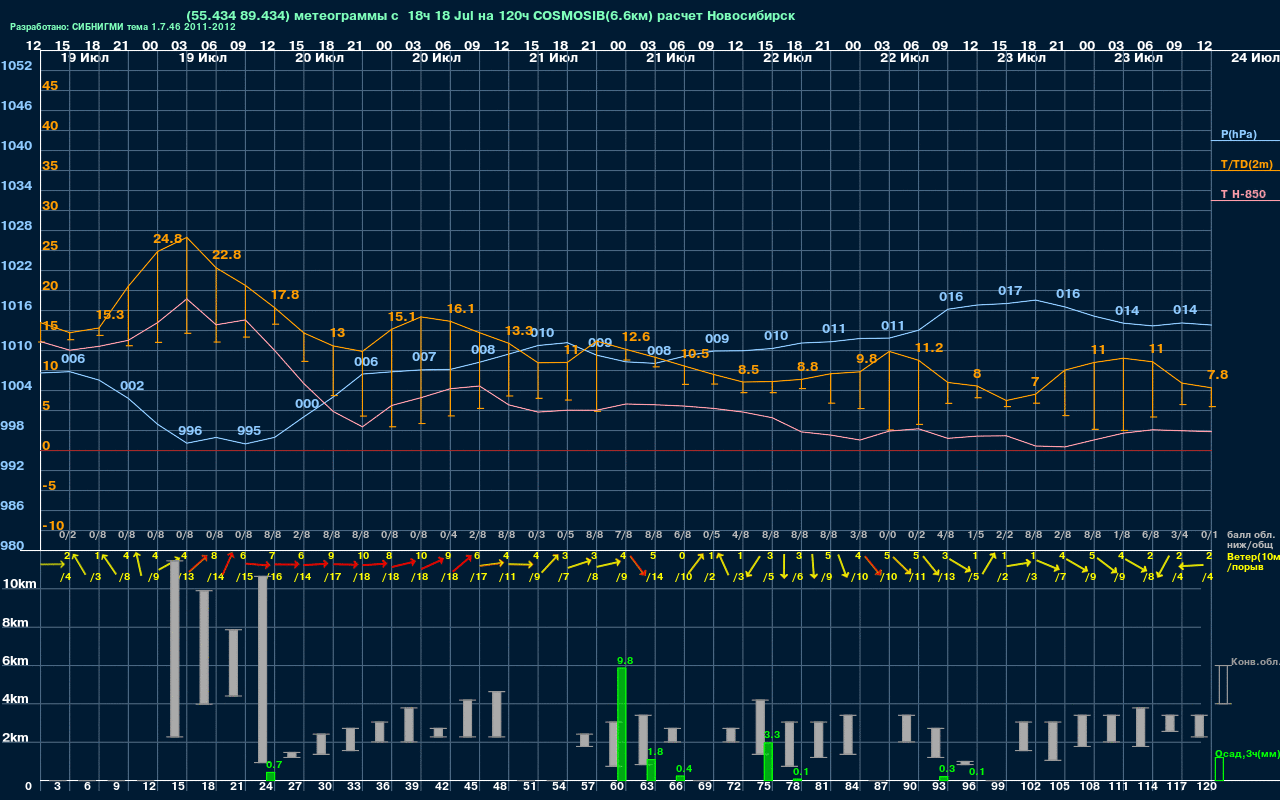Image resolution: width=1280 pixels, height=800 pixels.
Task: Click the Осад,3ч(мм) precipitation legend label
Action: coord(1246,753)
